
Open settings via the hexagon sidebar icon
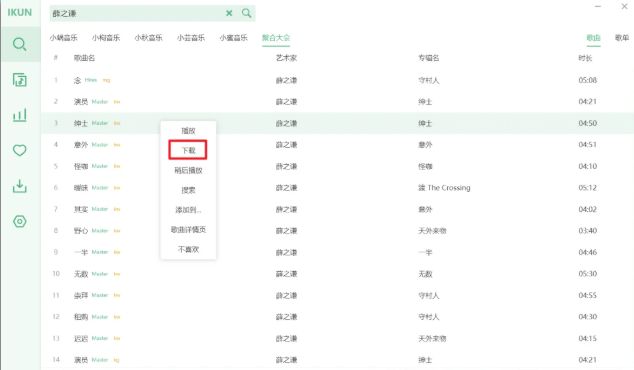(x=20, y=221)
